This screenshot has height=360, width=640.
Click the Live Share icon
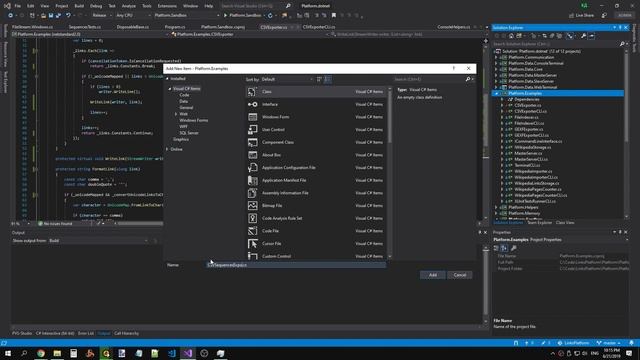point(571,16)
